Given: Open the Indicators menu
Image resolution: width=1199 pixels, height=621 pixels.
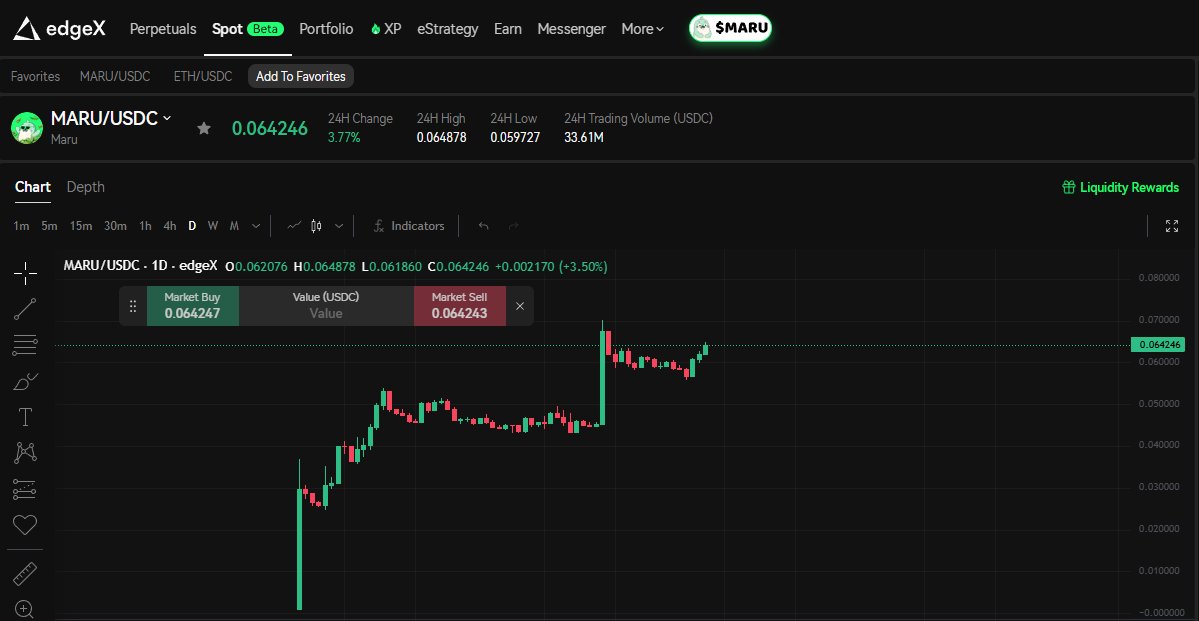Looking at the screenshot, I should click(408, 226).
